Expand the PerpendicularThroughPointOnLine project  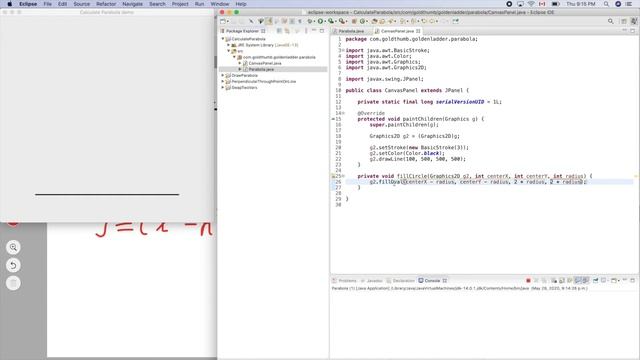(x=223, y=82)
